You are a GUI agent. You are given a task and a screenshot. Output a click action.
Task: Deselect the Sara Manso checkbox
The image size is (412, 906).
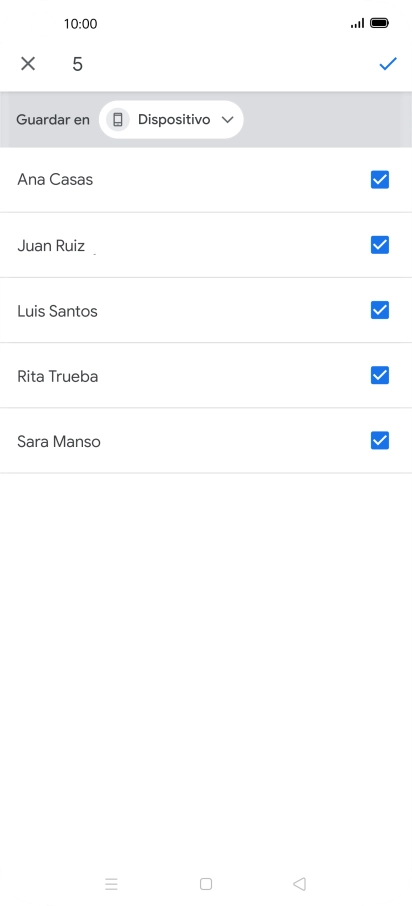coord(380,441)
